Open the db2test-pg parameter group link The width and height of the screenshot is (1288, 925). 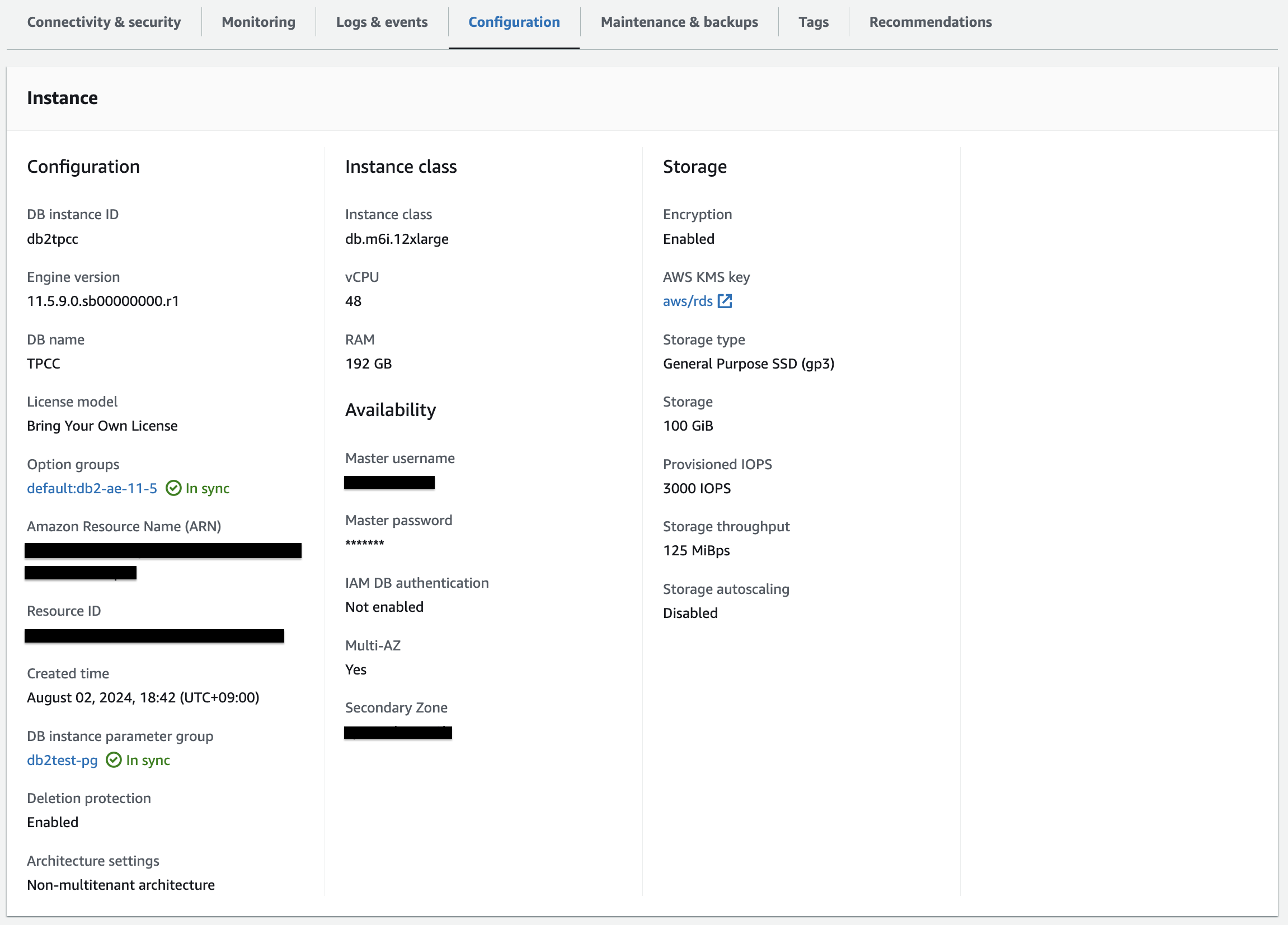(62, 760)
